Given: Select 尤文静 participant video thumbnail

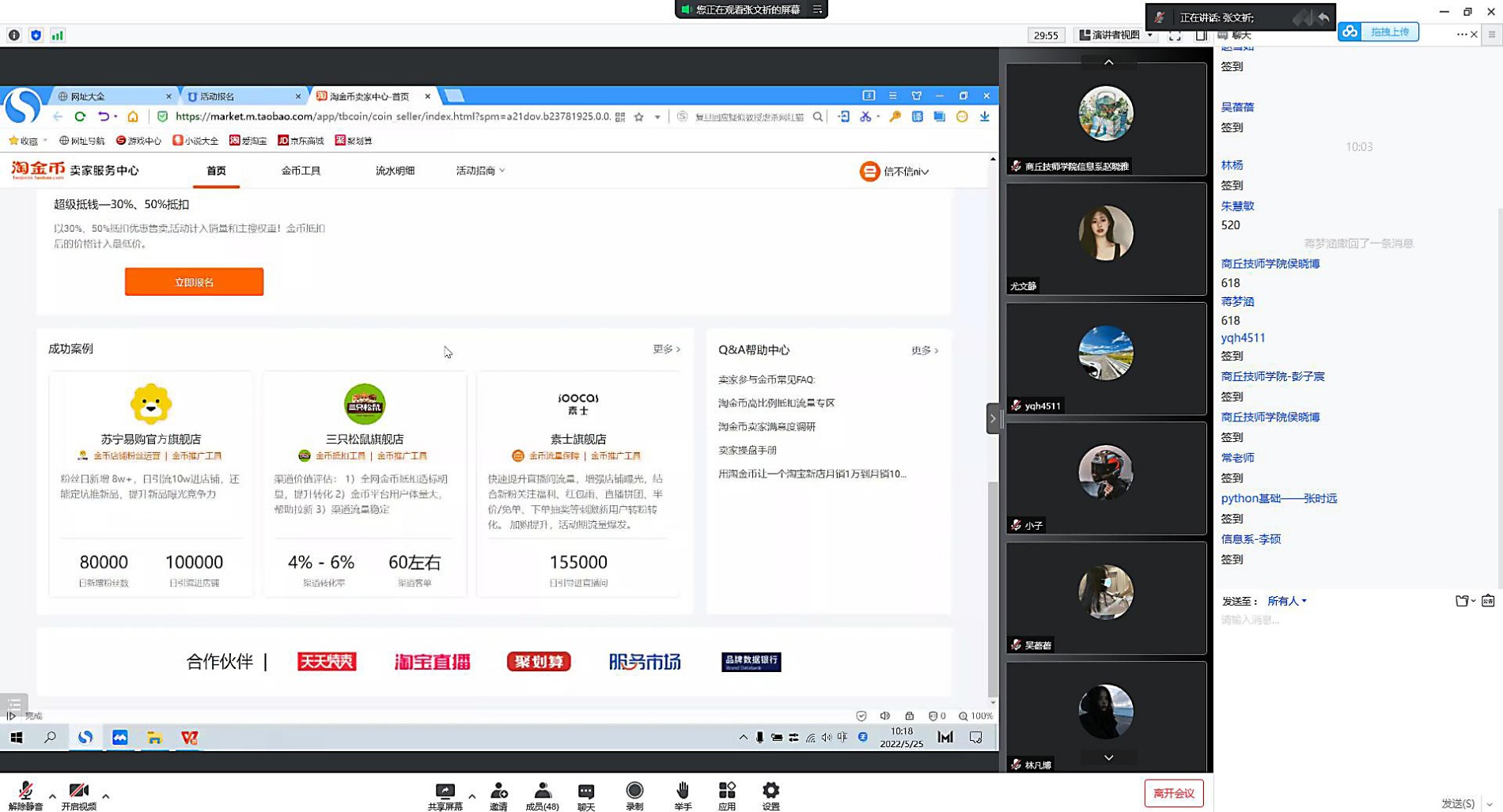Looking at the screenshot, I should pos(1106,239).
